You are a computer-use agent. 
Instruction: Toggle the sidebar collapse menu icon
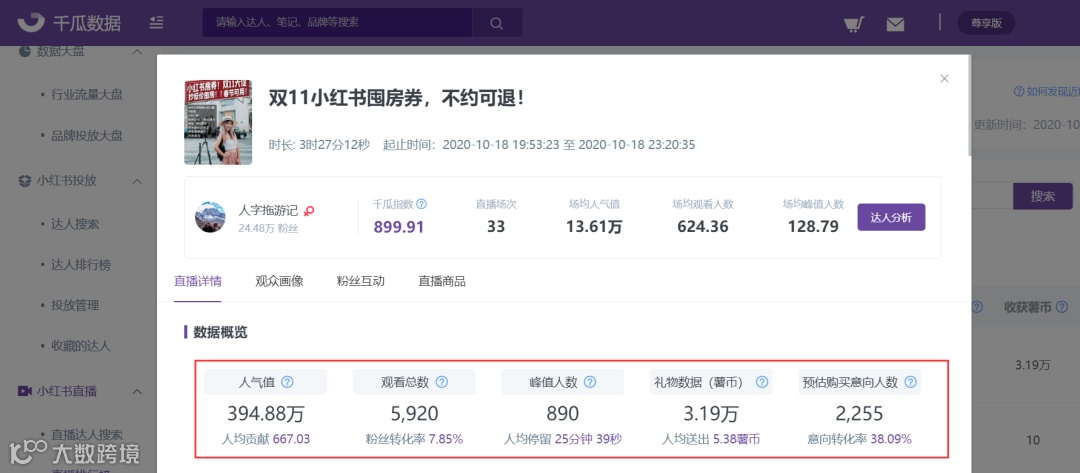pos(156,23)
